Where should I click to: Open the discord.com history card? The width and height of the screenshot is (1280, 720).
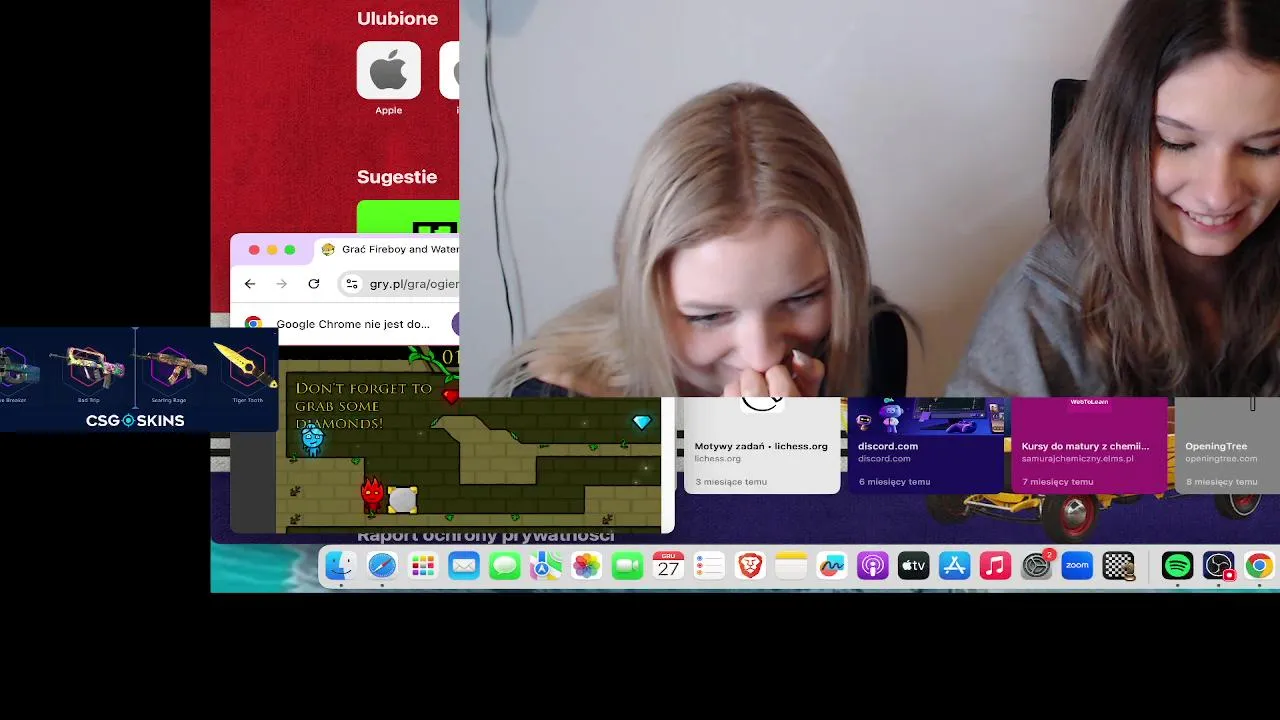pos(925,445)
